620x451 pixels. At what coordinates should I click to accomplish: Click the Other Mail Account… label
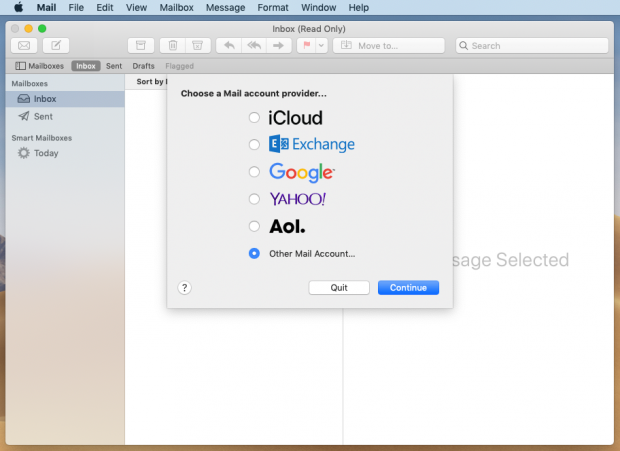(x=312, y=254)
